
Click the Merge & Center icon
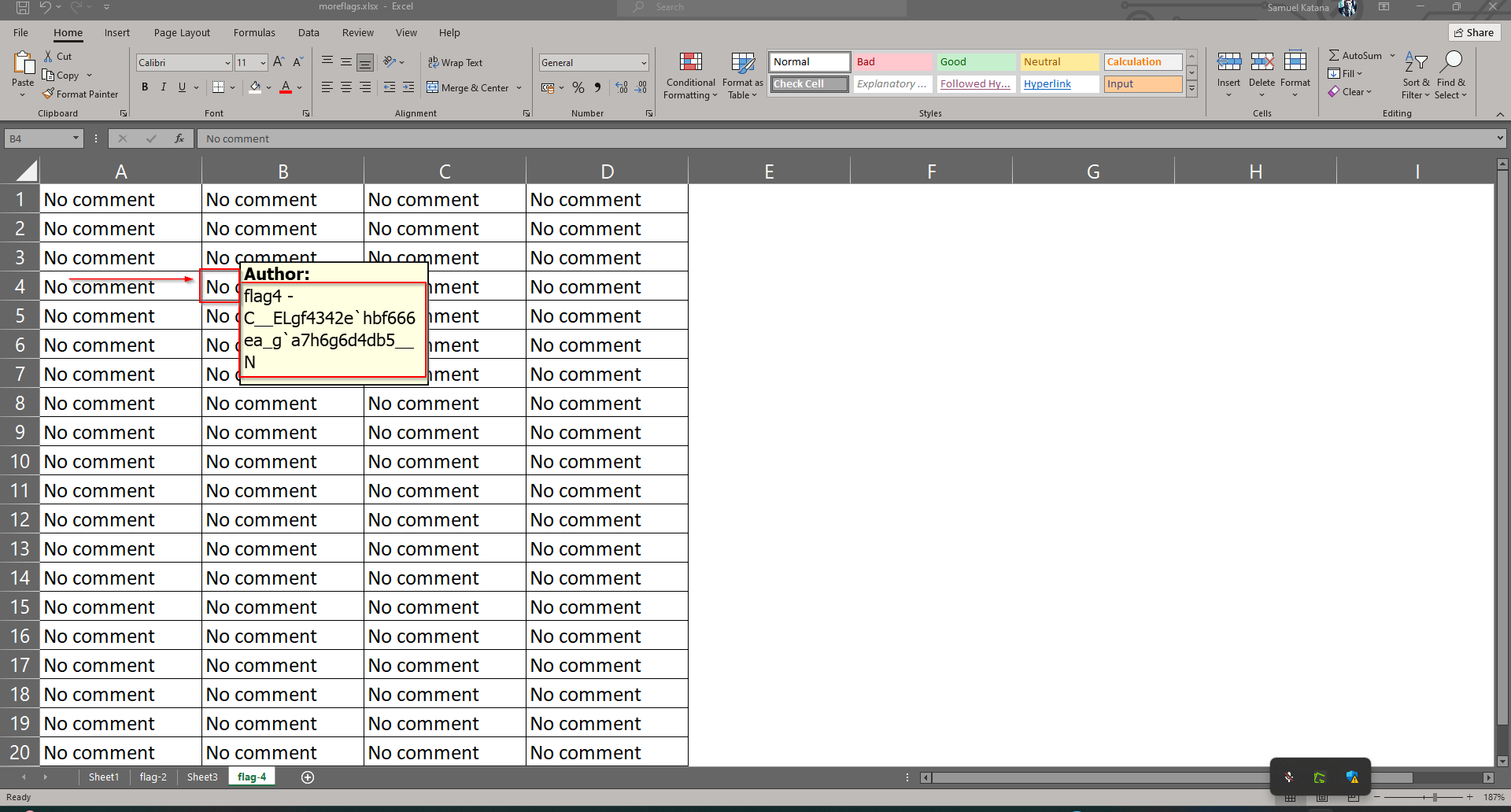point(434,87)
